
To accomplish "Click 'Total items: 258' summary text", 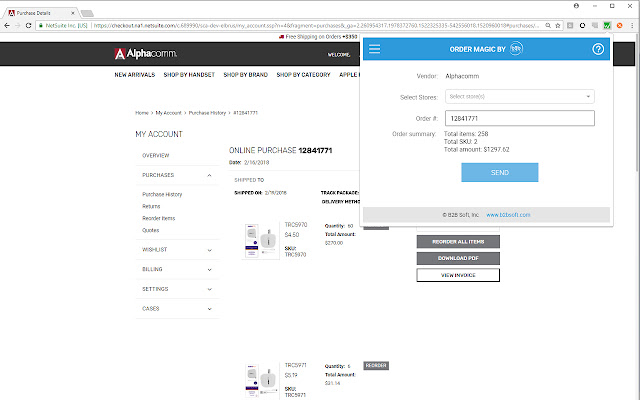I will [x=466, y=134].
